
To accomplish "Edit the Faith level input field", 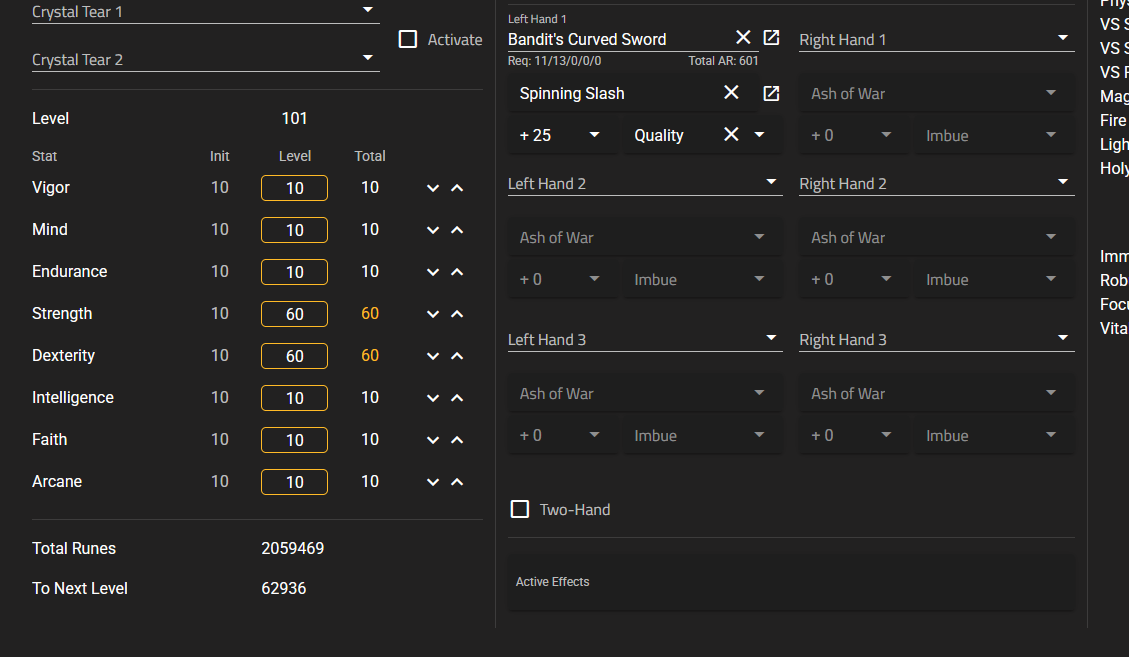I will click(294, 439).
